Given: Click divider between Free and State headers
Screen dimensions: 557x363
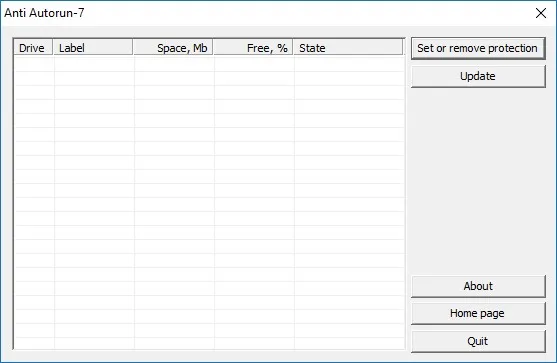Looking at the screenshot, I should point(293,48).
